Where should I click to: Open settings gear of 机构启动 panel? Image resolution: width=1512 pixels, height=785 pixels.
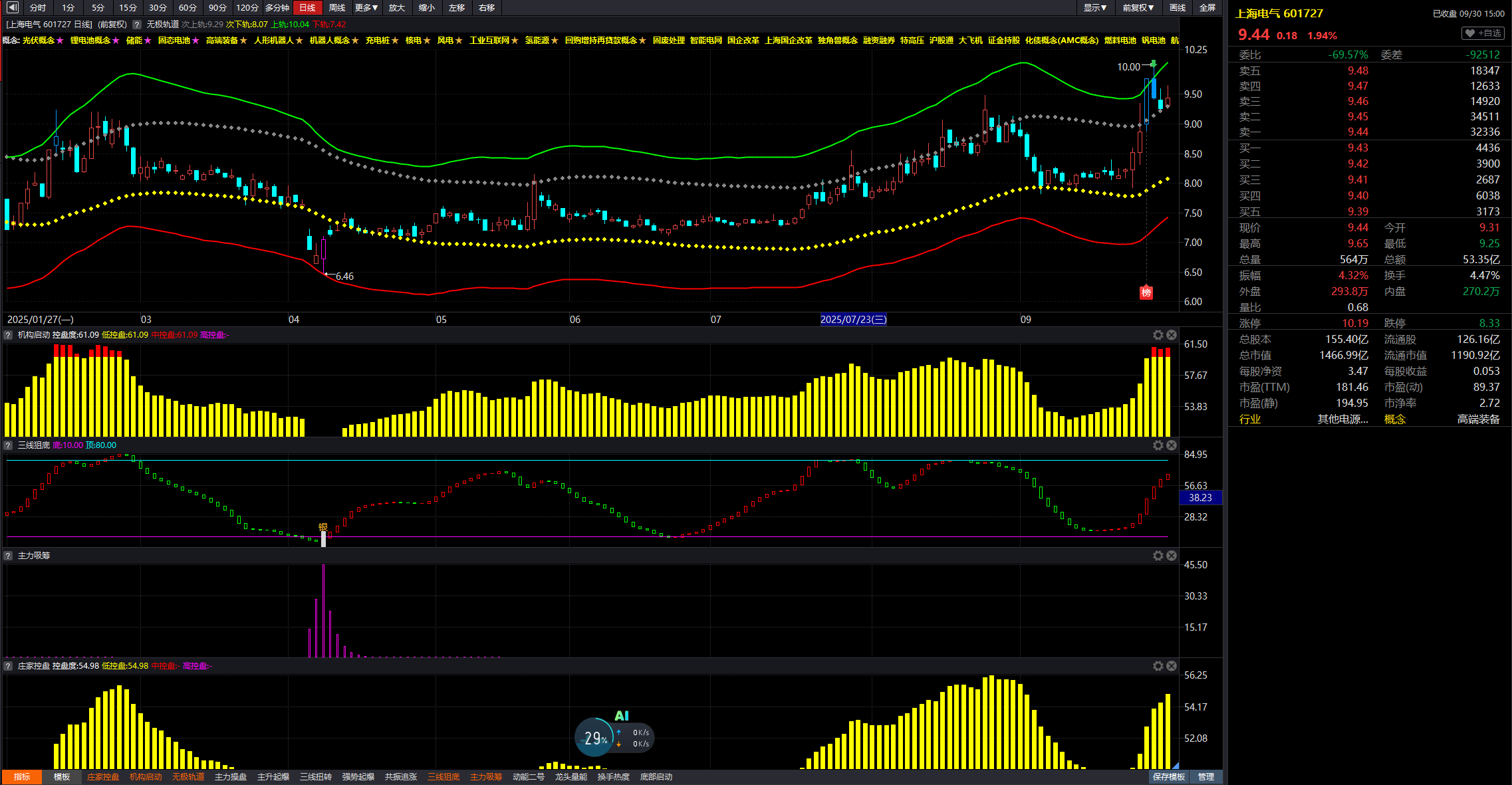(1158, 335)
